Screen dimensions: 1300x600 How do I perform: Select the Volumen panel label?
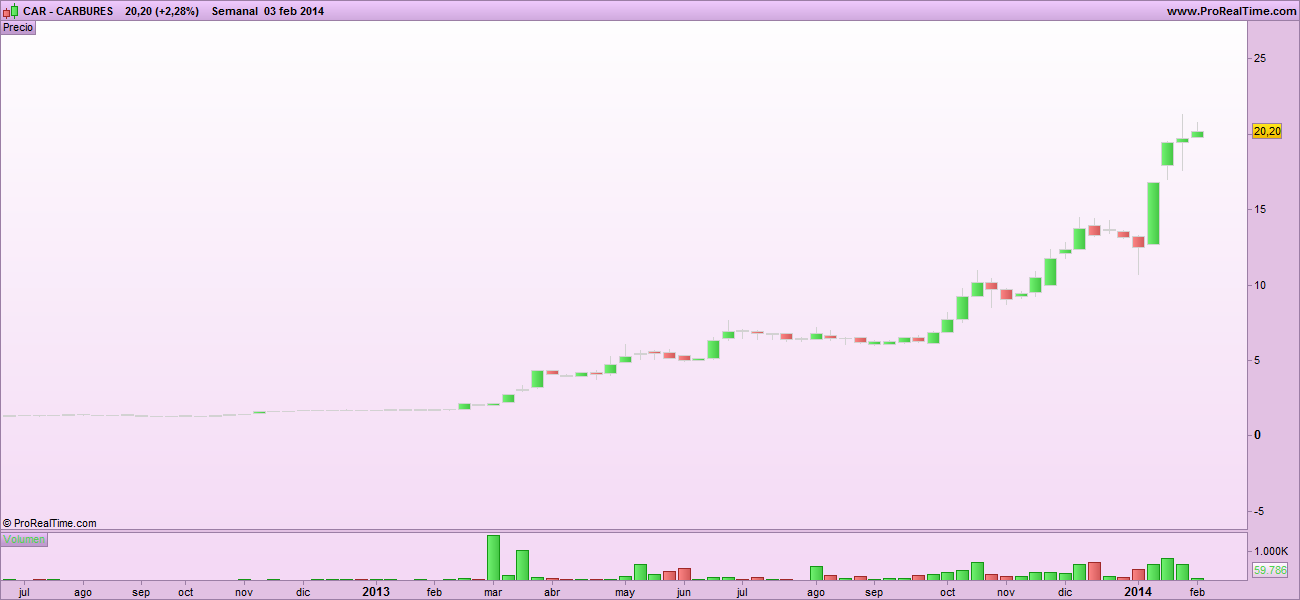pyautogui.click(x=24, y=540)
